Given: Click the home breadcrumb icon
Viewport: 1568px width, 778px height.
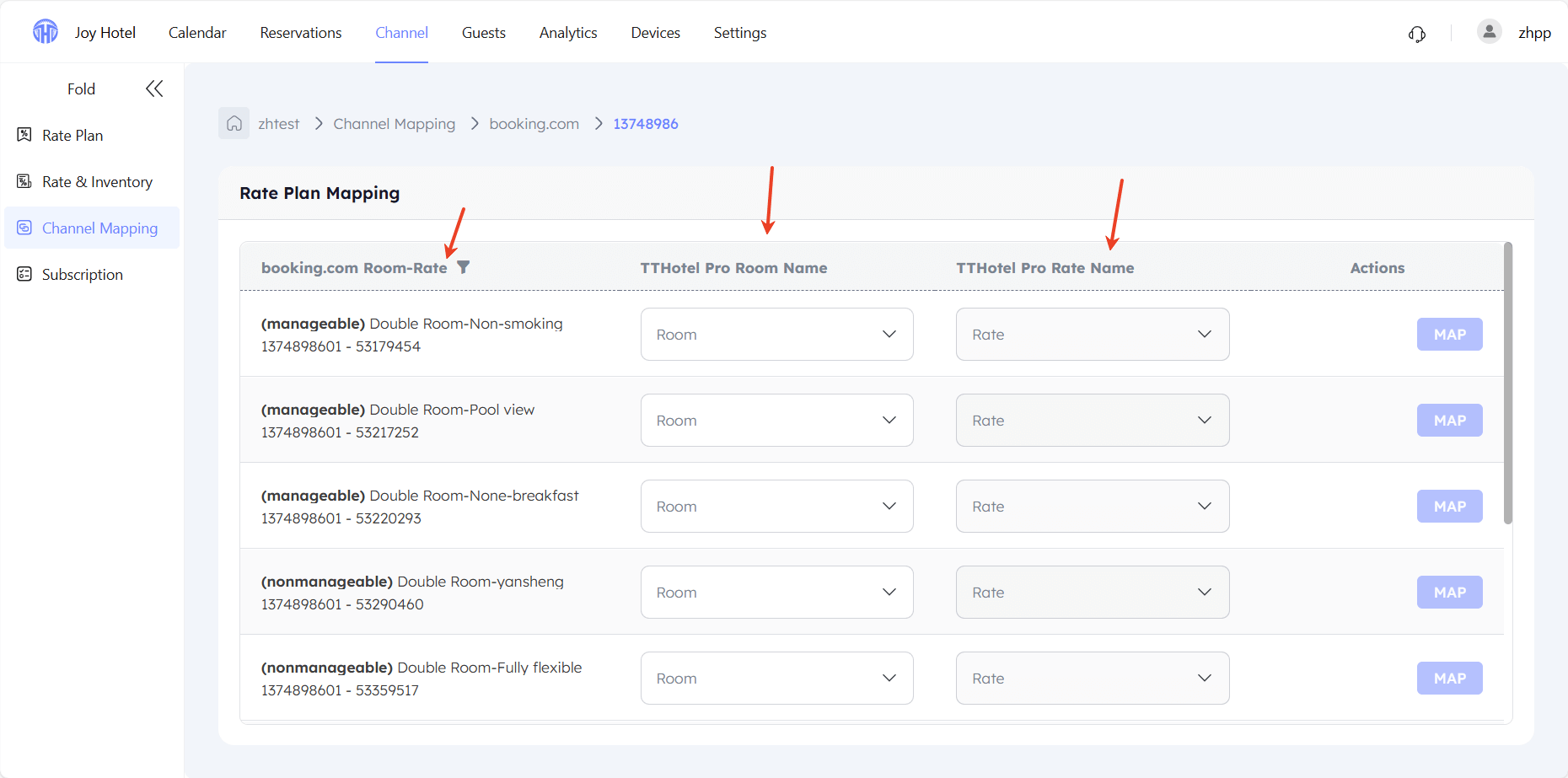Looking at the screenshot, I should point(234,123).
